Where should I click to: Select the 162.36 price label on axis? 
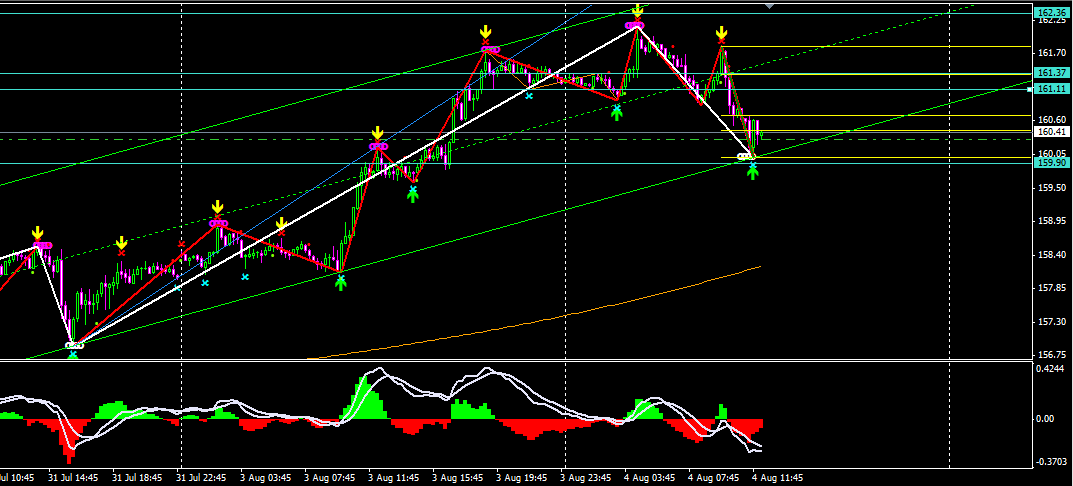pos(1050,12)
